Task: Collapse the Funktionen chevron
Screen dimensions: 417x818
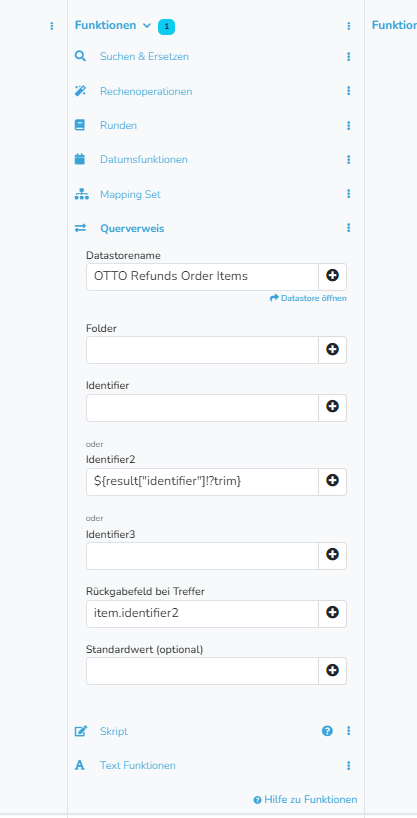Action: [147, 26]
